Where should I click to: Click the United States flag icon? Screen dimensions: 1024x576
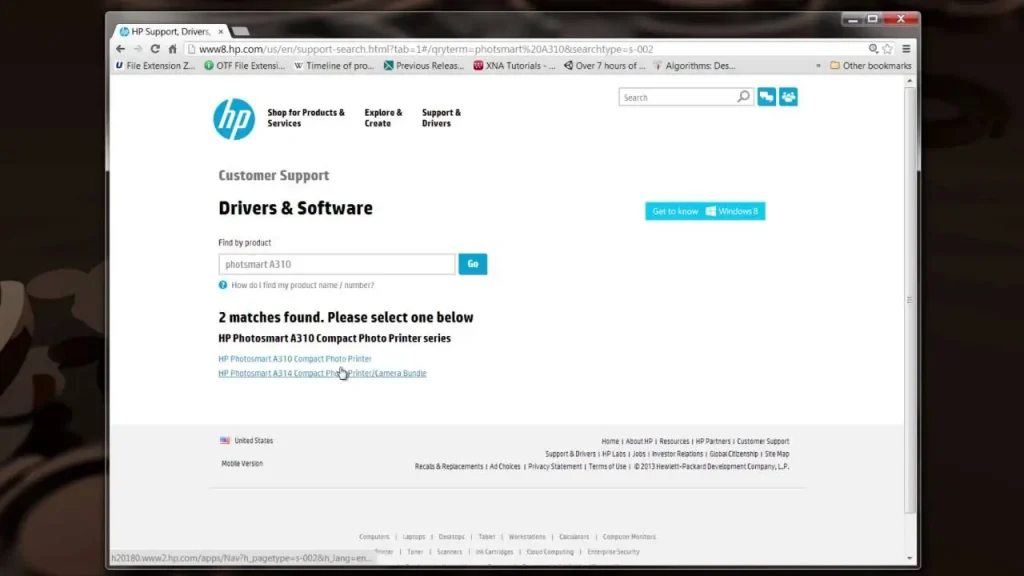point(224,440)
